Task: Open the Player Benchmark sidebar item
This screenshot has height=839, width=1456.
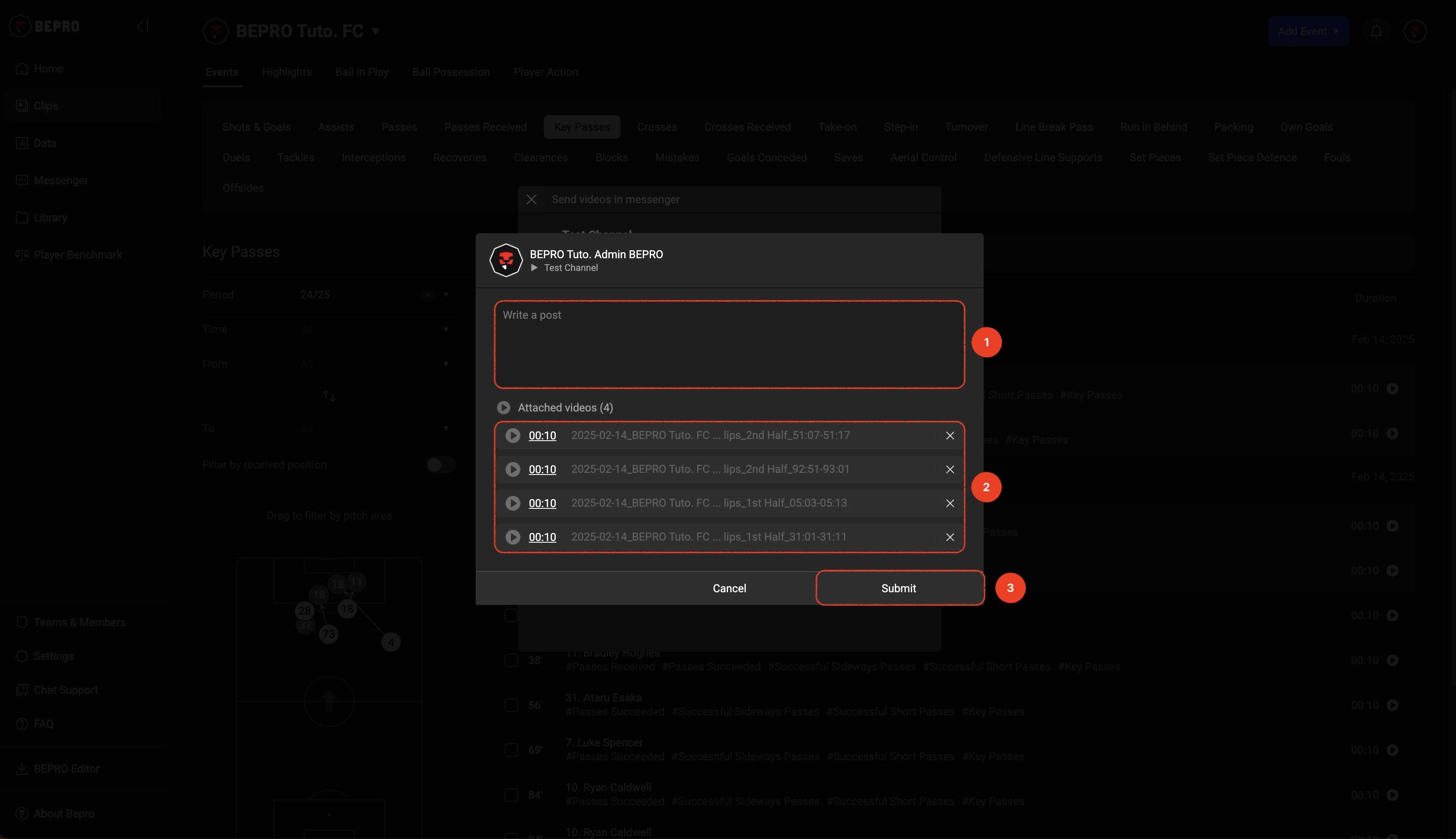Action: point(78,255)
